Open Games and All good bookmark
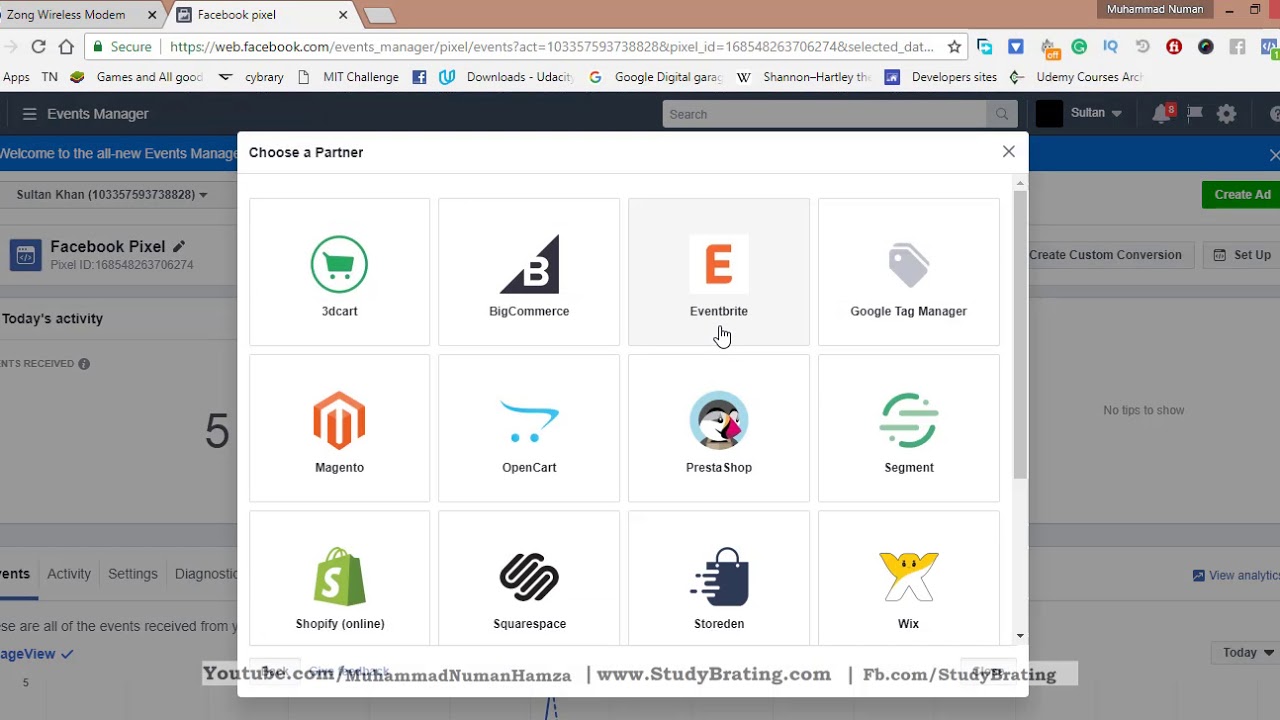 tap(137, 77)
